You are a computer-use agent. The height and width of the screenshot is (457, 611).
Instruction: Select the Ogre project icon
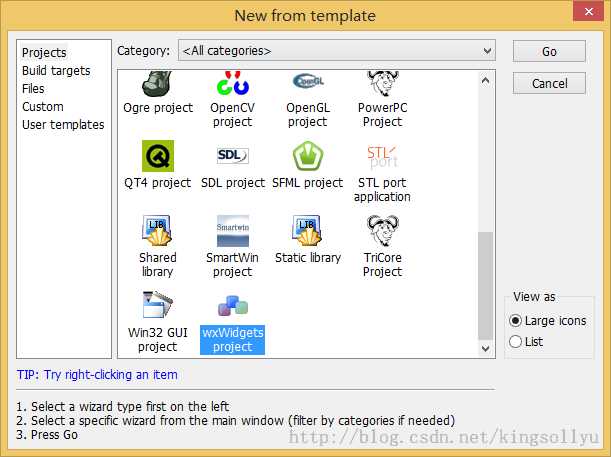(157, 83)
